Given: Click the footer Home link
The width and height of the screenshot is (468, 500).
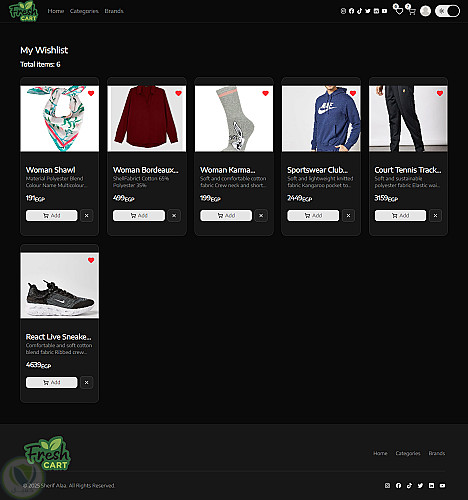Looking at the screenshot, I should coord(380,453).
